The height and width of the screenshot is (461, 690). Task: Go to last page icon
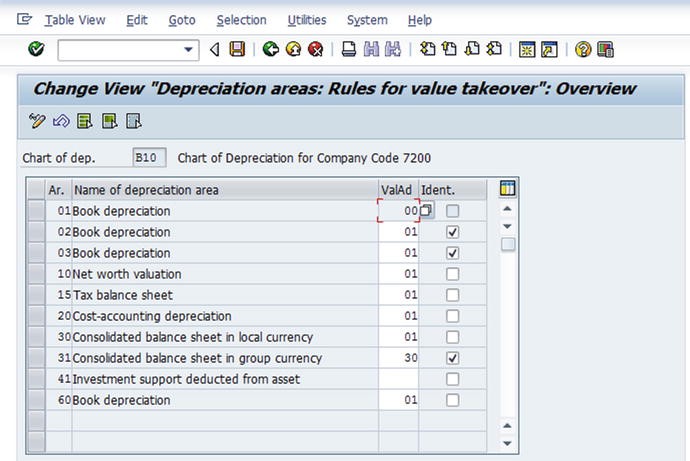tap(494, 49)
